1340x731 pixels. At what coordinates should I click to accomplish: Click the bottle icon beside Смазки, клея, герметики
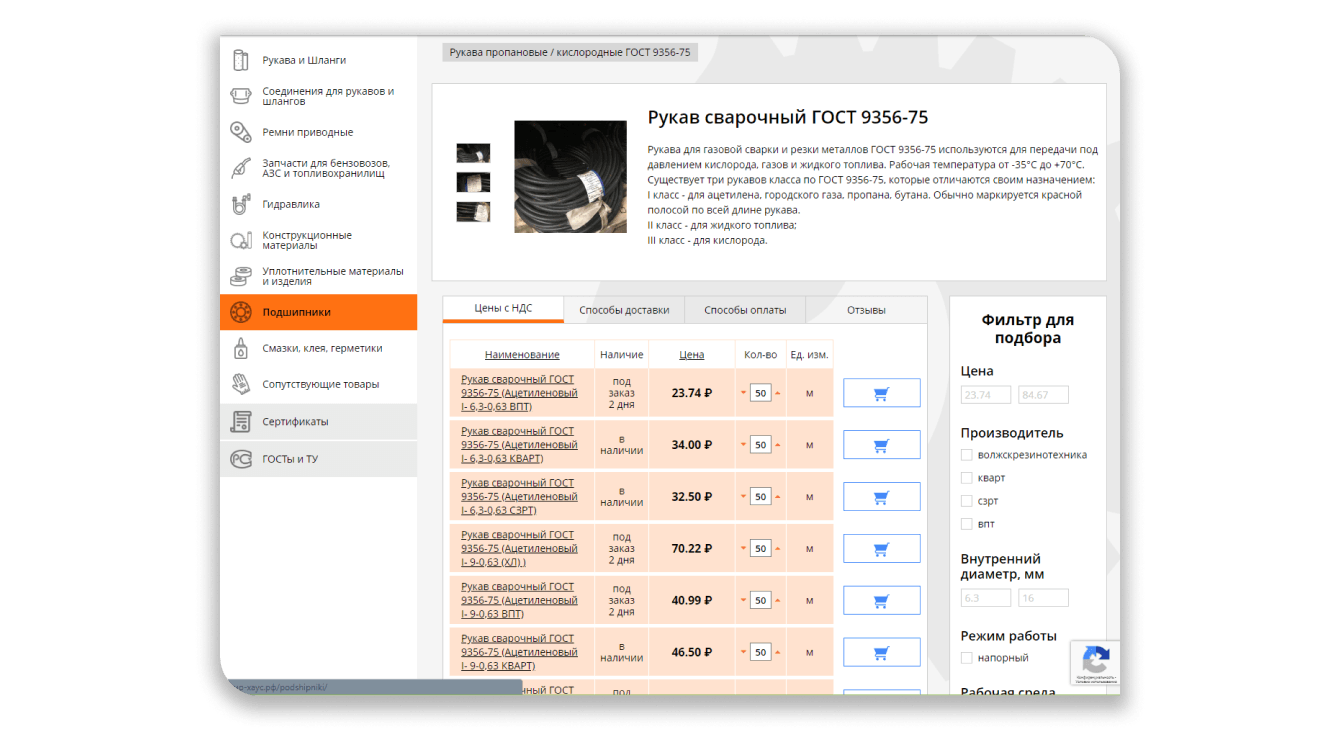(240, 348)
